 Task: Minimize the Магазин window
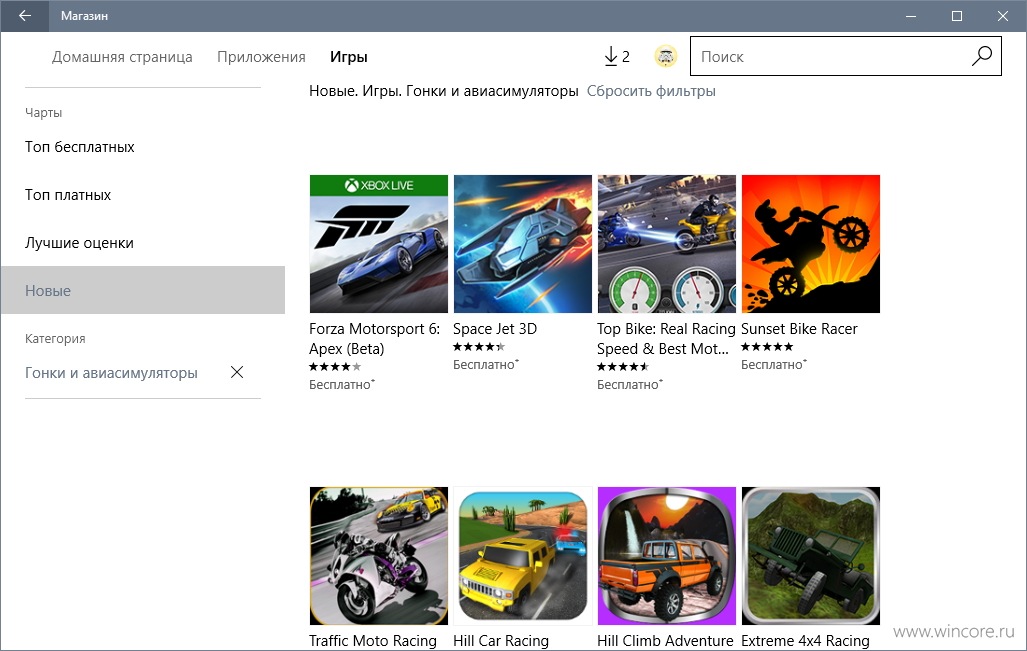coord(911,16)
